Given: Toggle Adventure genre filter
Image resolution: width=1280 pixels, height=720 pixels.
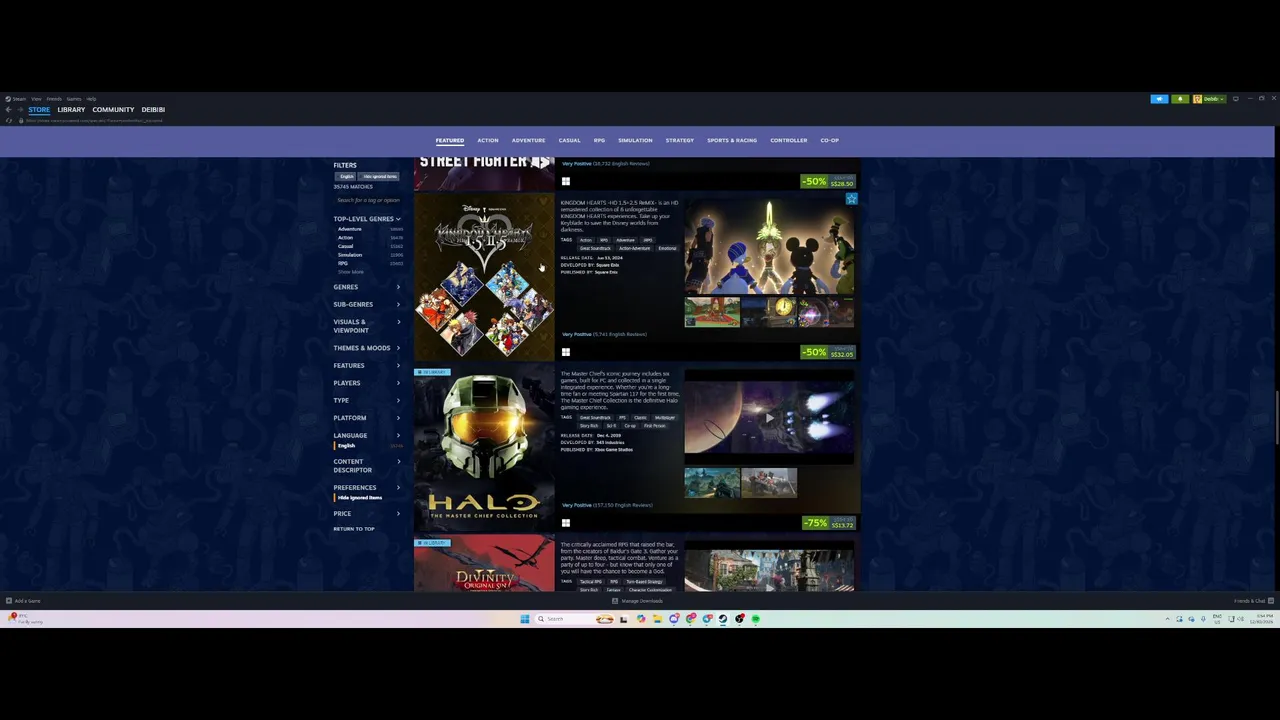Looking at the screenshot, I should click(350, 229).
